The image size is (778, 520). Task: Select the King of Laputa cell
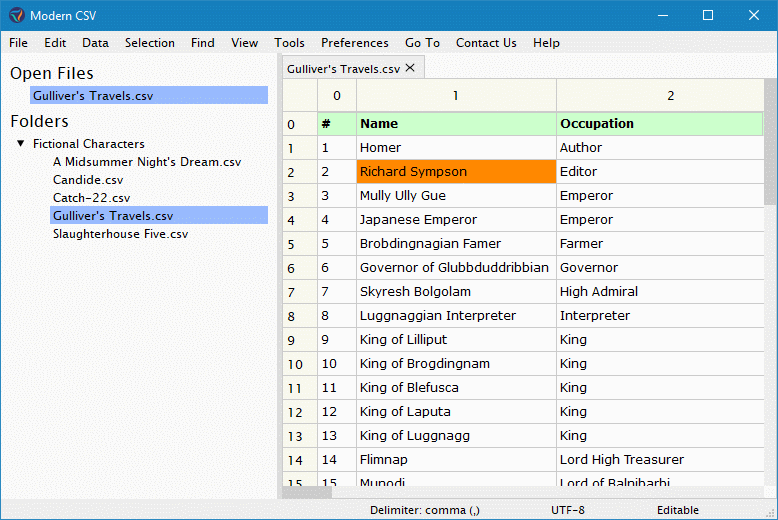(x=456, y=411)
